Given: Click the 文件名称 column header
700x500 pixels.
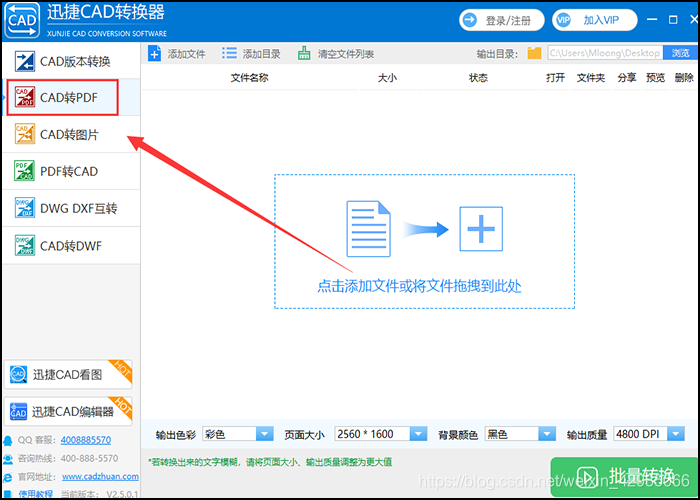Looking at the screenshot, I should (250, 78).
